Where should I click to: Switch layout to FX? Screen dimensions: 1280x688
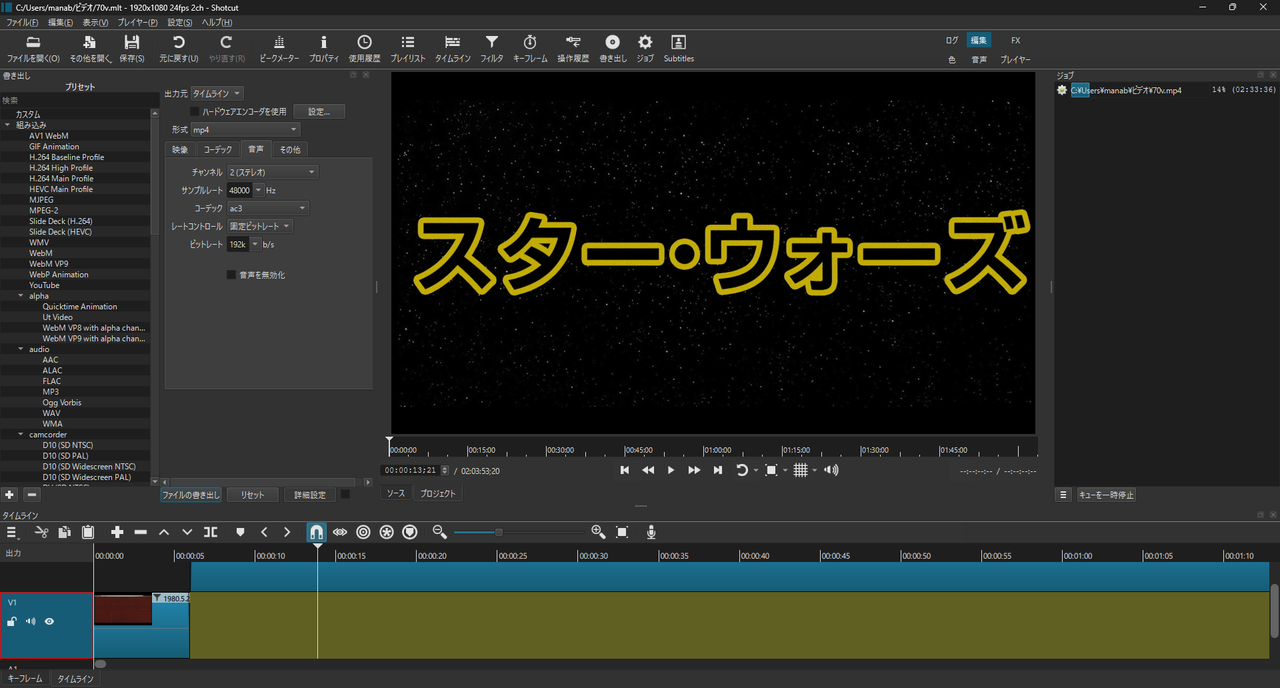[x=1016, y=41]
